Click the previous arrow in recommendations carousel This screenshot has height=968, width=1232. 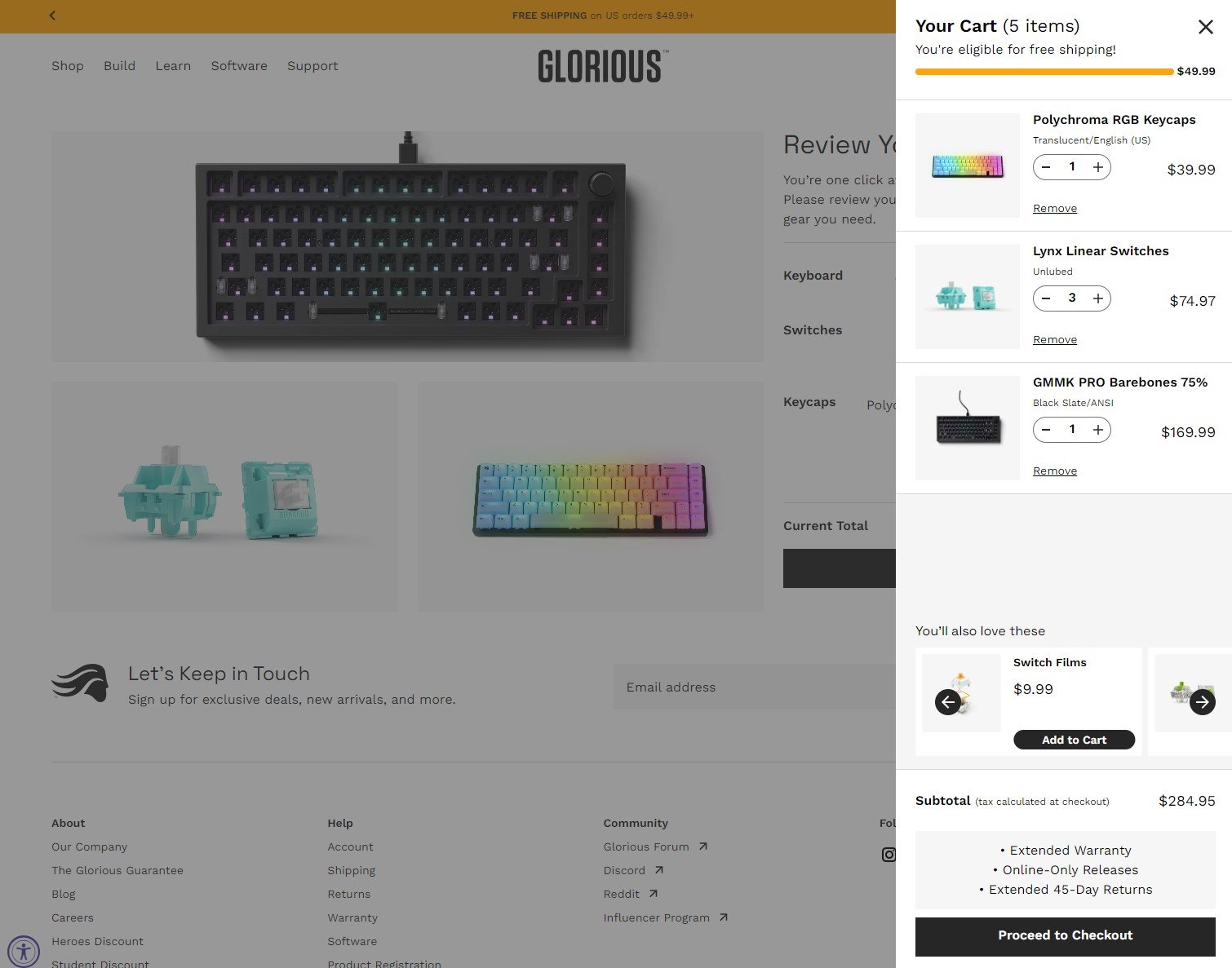pos(947,702)
